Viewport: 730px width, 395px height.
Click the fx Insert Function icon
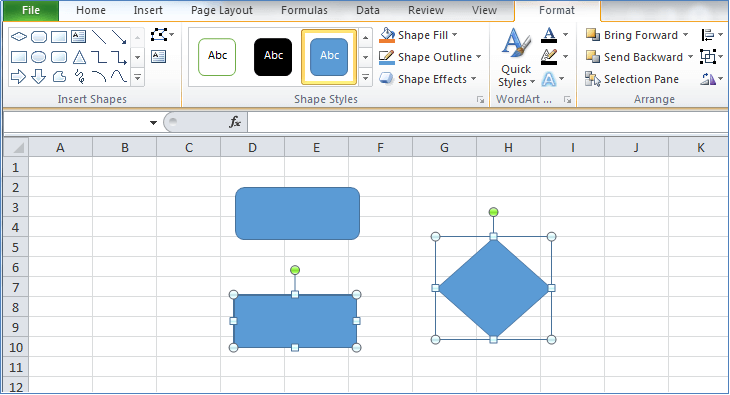[235, 122]
